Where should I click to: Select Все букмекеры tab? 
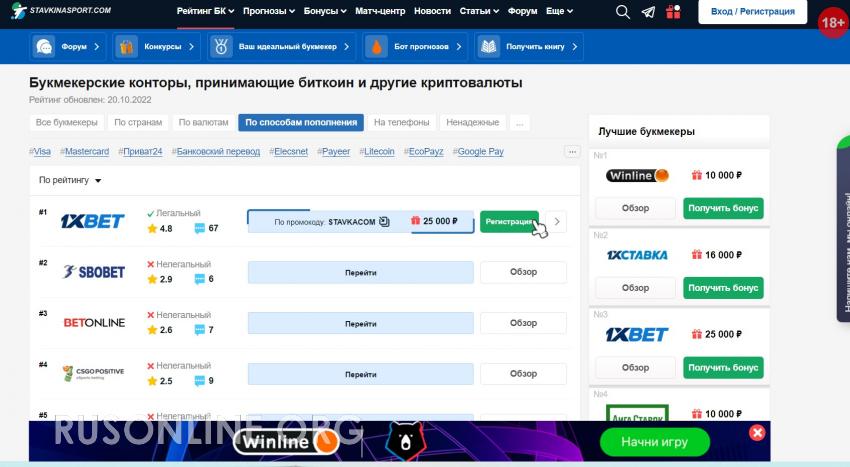point(67,123)
